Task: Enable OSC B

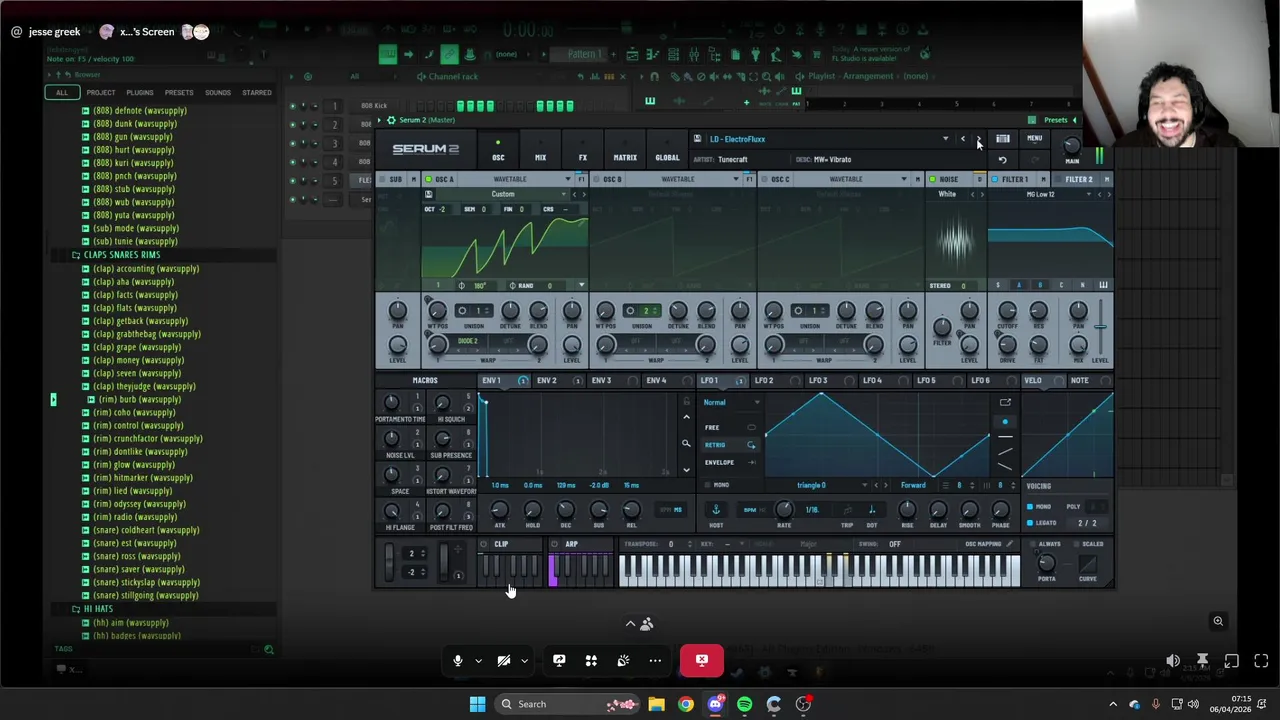Action: (596, 180)
